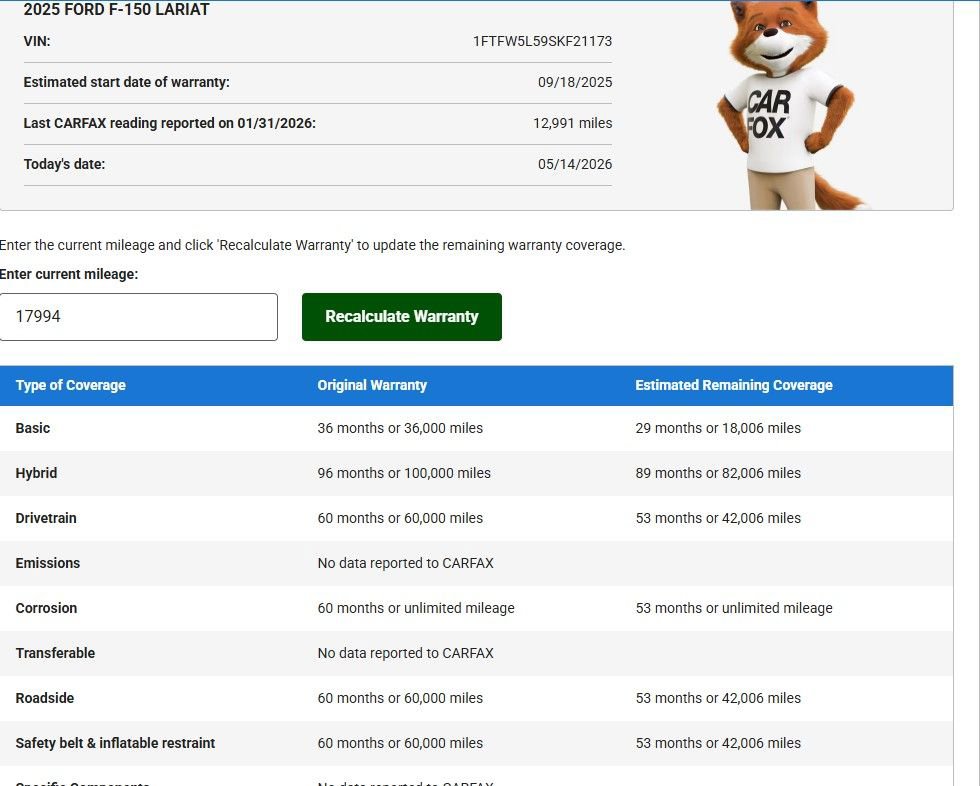
Task: Click Safety belt remaining 53 months or 42,006 miles
Action: tap(718, 744)
